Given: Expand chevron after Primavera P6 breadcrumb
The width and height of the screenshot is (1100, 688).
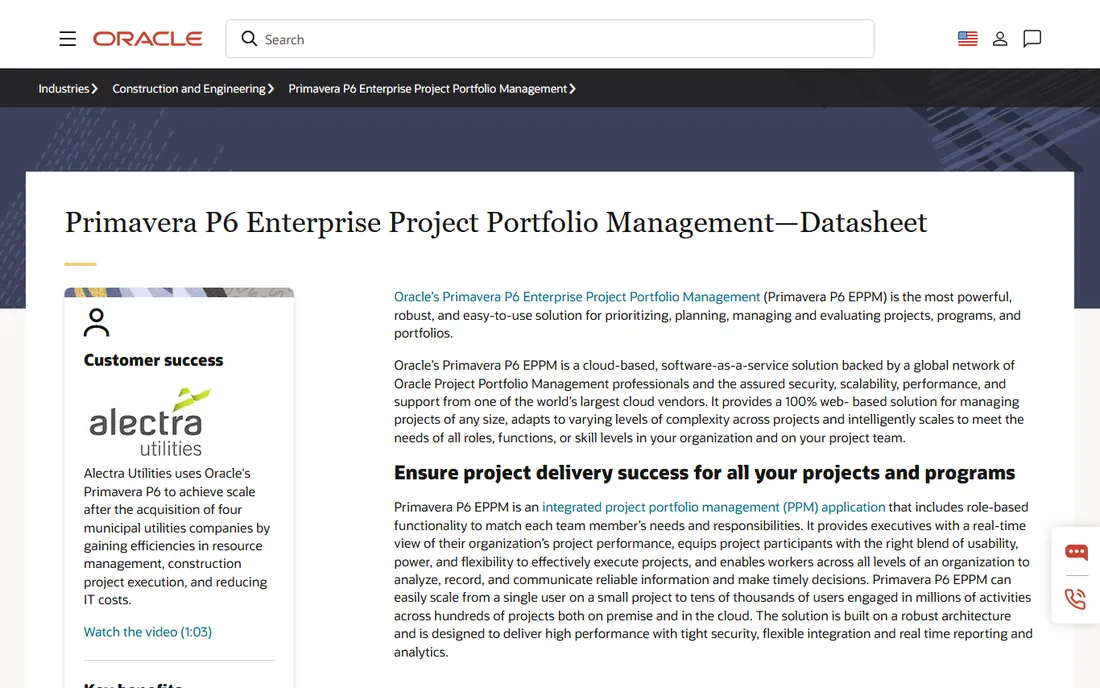Looking at the screenshot, I should tap(572, 88).
